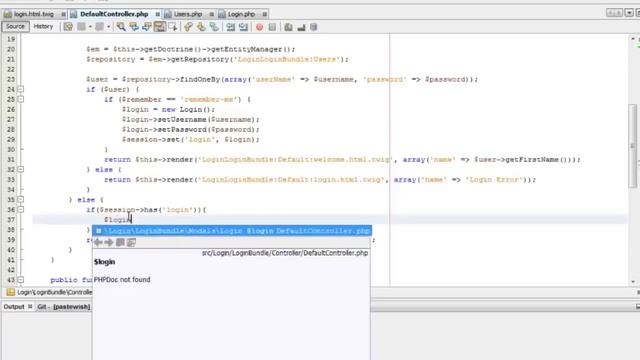Open the Git - [pastewish] tab
Viewport: 640px width, 360px height.
tap(64, 307)
